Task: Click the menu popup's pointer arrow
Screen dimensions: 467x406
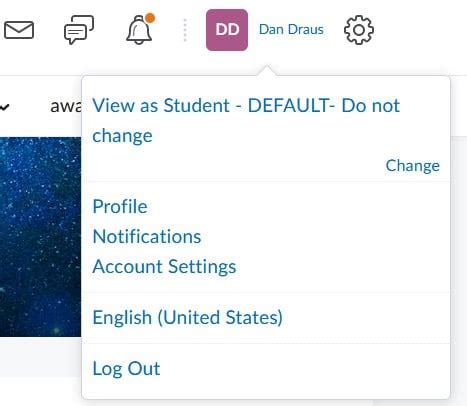Action: coord(266,71)
